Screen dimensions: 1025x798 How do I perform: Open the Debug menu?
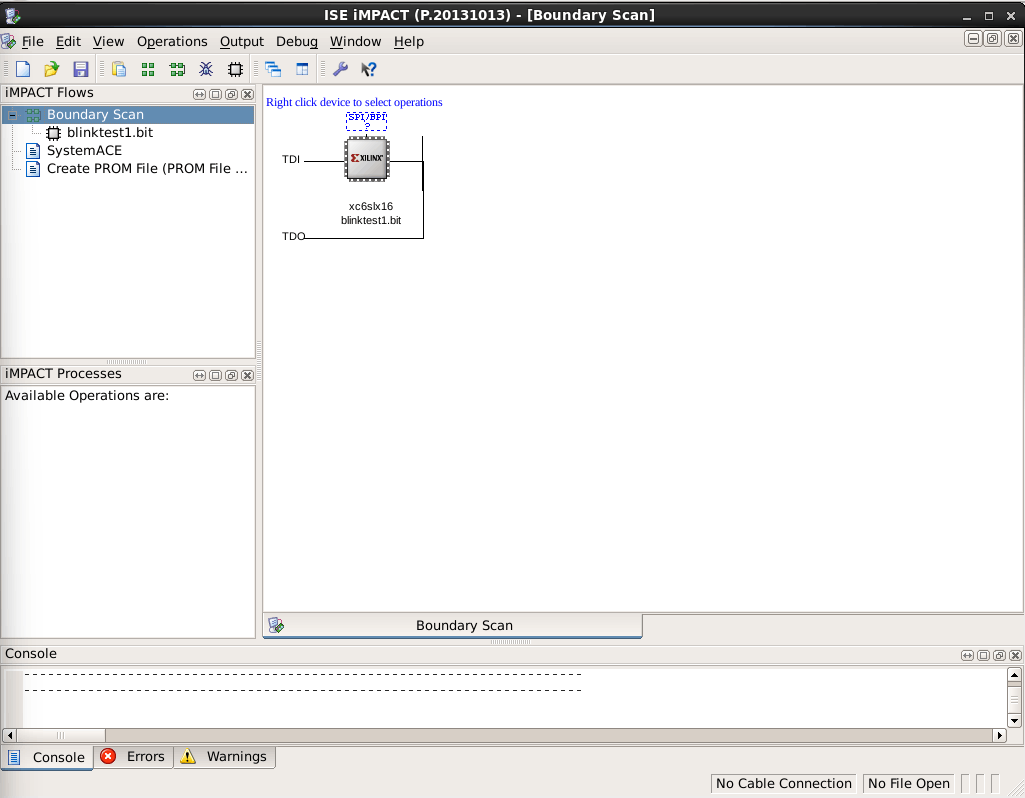point(296,41)
